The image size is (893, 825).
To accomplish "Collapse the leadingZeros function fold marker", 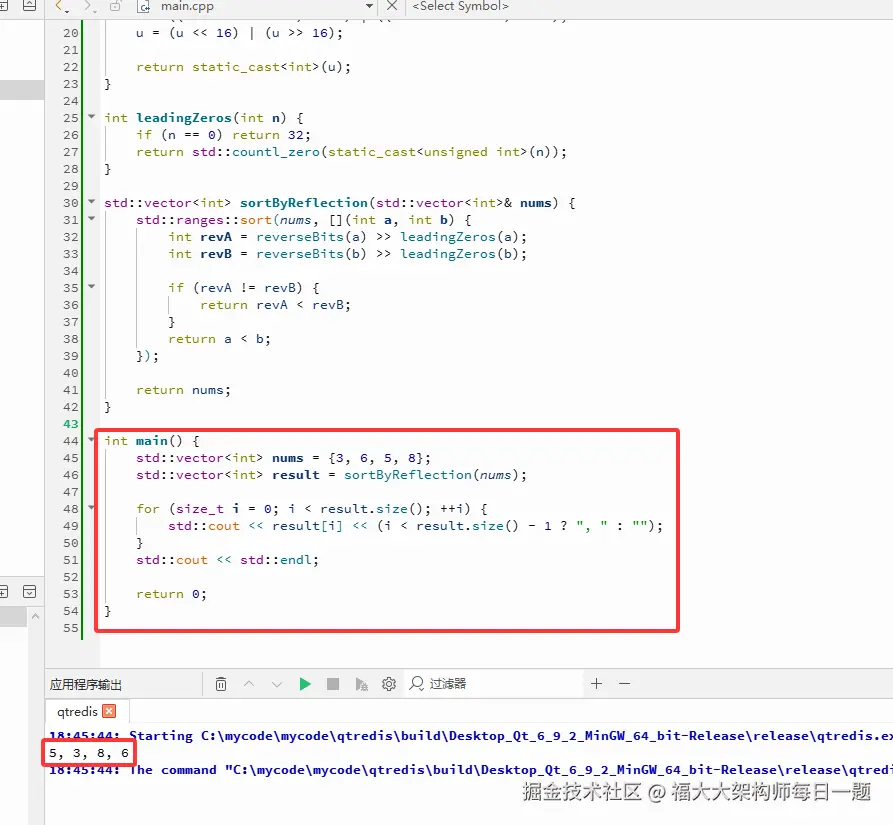I will tap(92, 117).
